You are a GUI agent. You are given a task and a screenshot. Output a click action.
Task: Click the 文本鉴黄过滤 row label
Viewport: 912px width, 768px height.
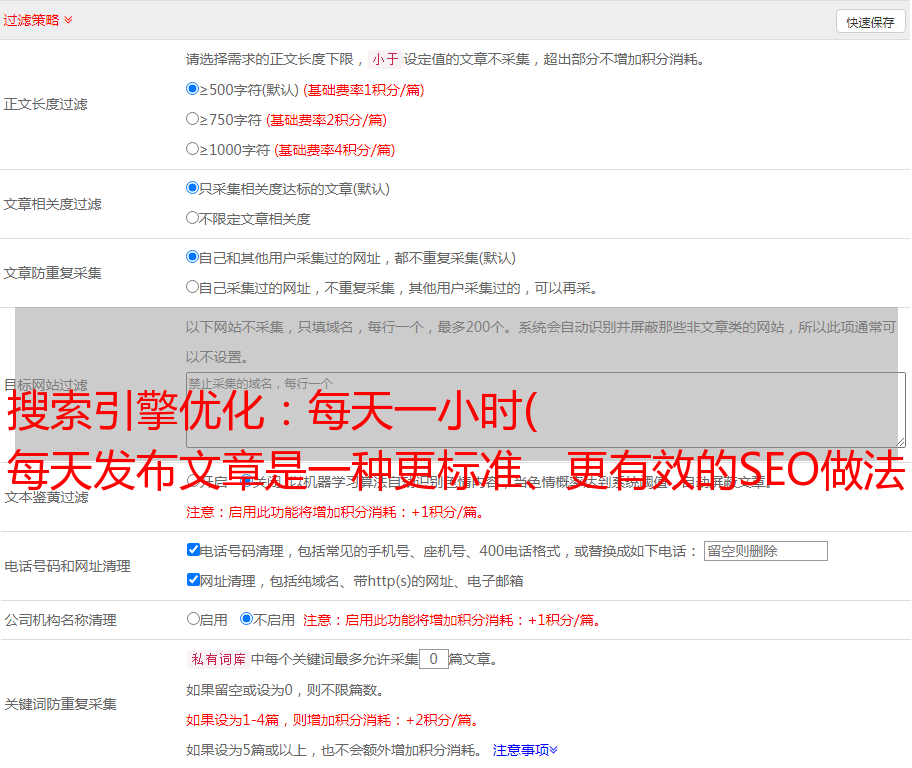pyautogui.click(x=47, y=497)
